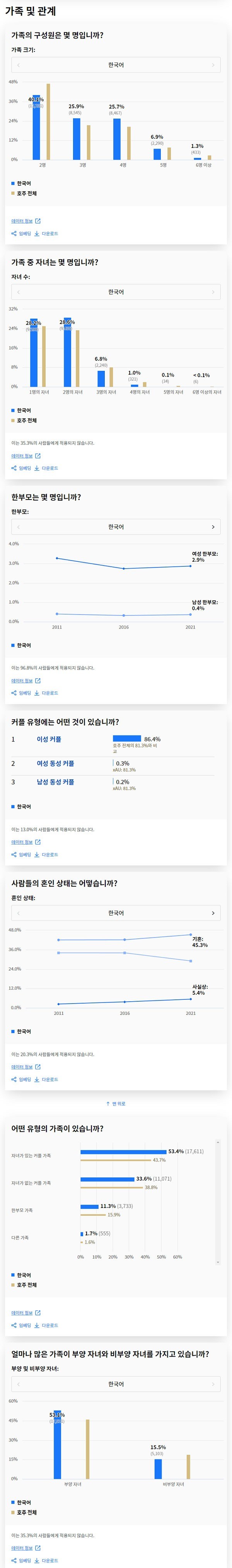Toggle the 호주 전체 legend in the 가족 크기 chart

click(24, 194)
